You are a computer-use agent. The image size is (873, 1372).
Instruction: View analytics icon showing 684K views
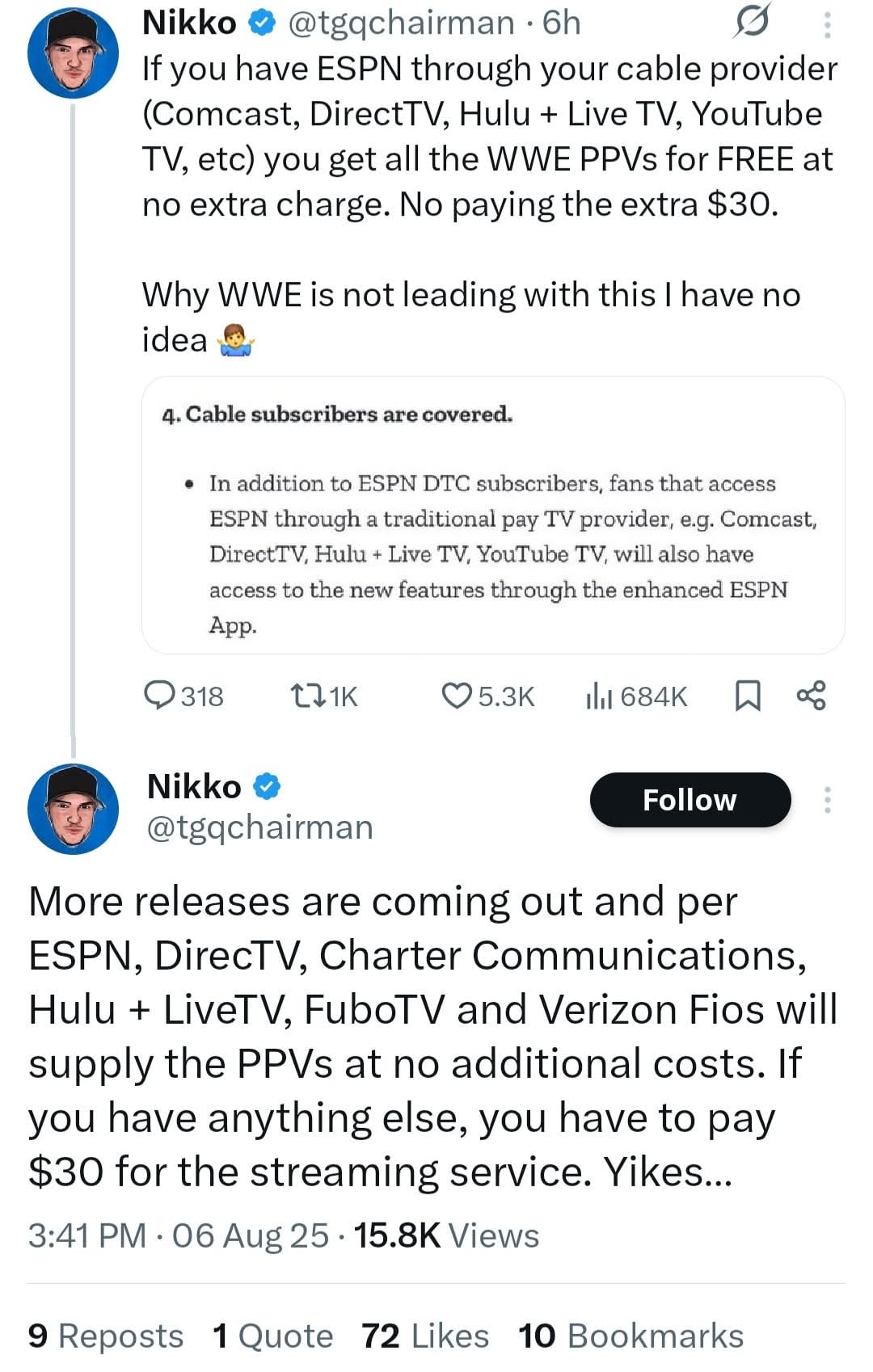point(598,696)
